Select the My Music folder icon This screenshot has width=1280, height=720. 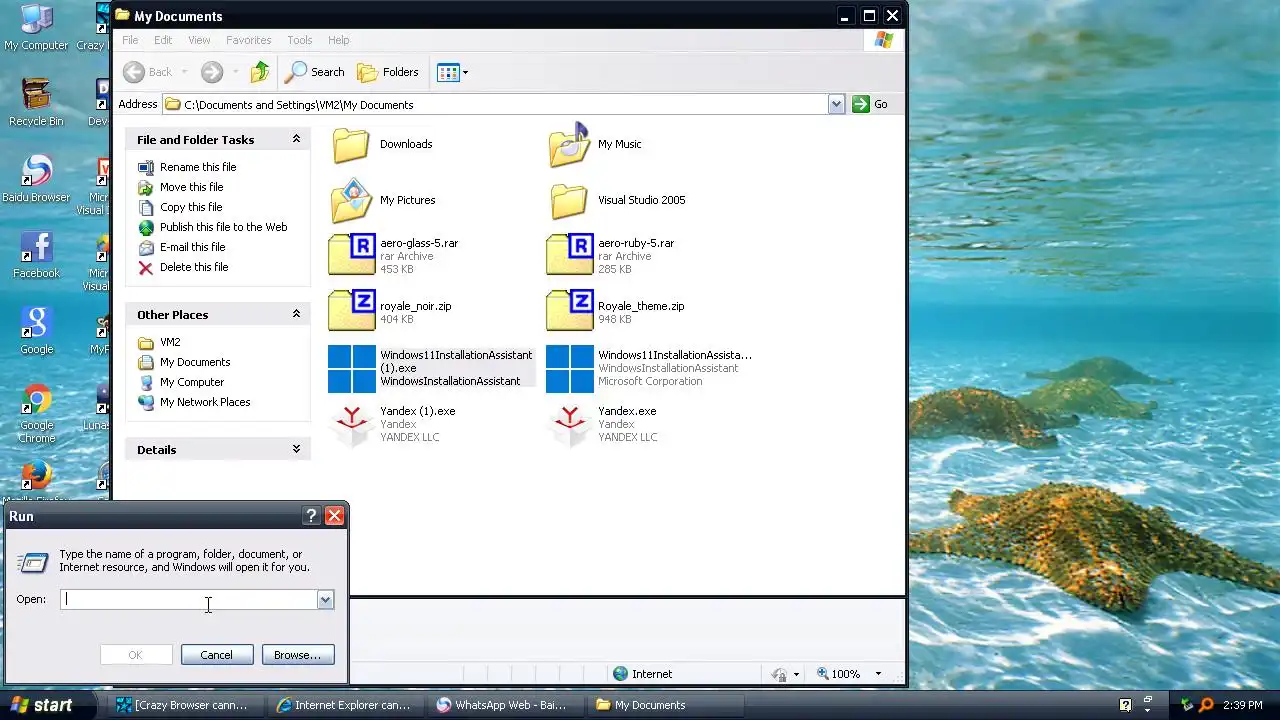pos(569,145)
